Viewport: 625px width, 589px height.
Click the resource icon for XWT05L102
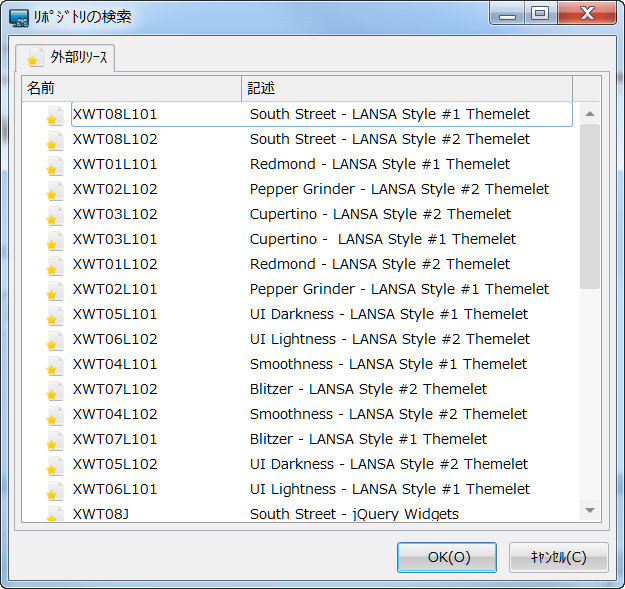(x=55, y=466)
